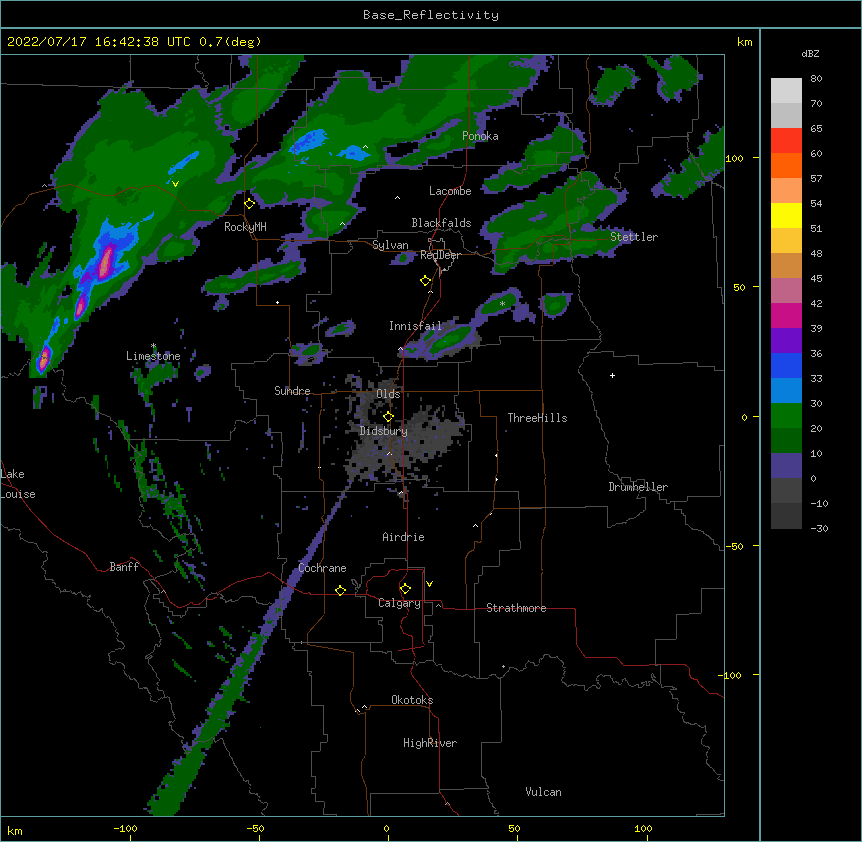Select the pink swatch between 45 and 42 dBZ

click(x=786, y=290)
